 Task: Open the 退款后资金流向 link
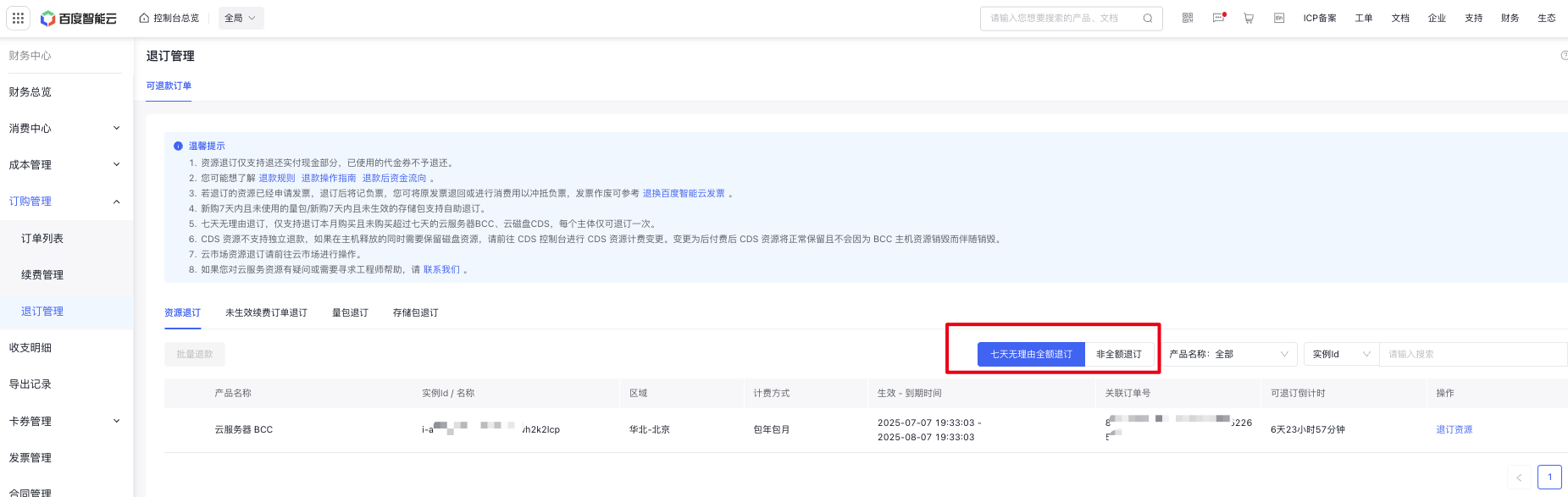click(x=395, y=178)
